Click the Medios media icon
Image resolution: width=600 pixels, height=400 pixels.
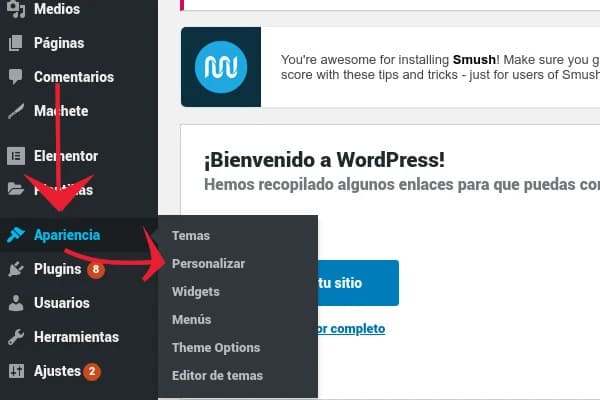pos(16,9)
